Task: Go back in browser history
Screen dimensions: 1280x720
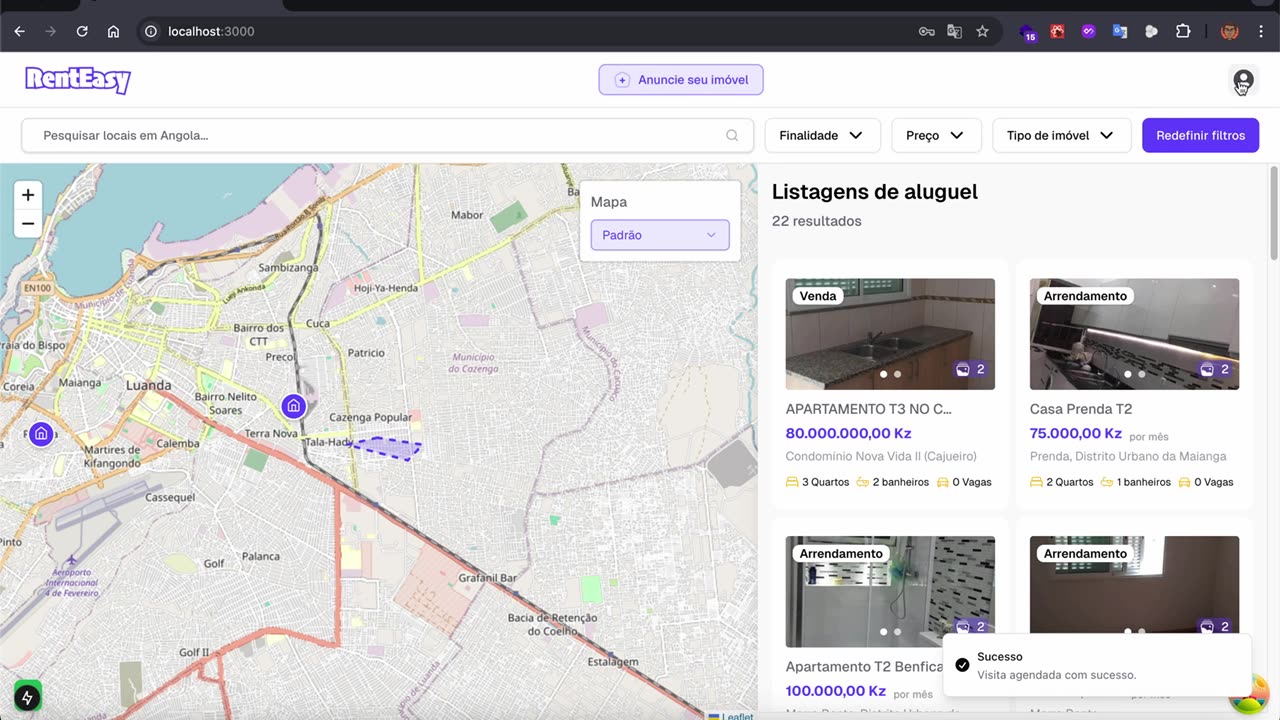Action: coord(19,31)
